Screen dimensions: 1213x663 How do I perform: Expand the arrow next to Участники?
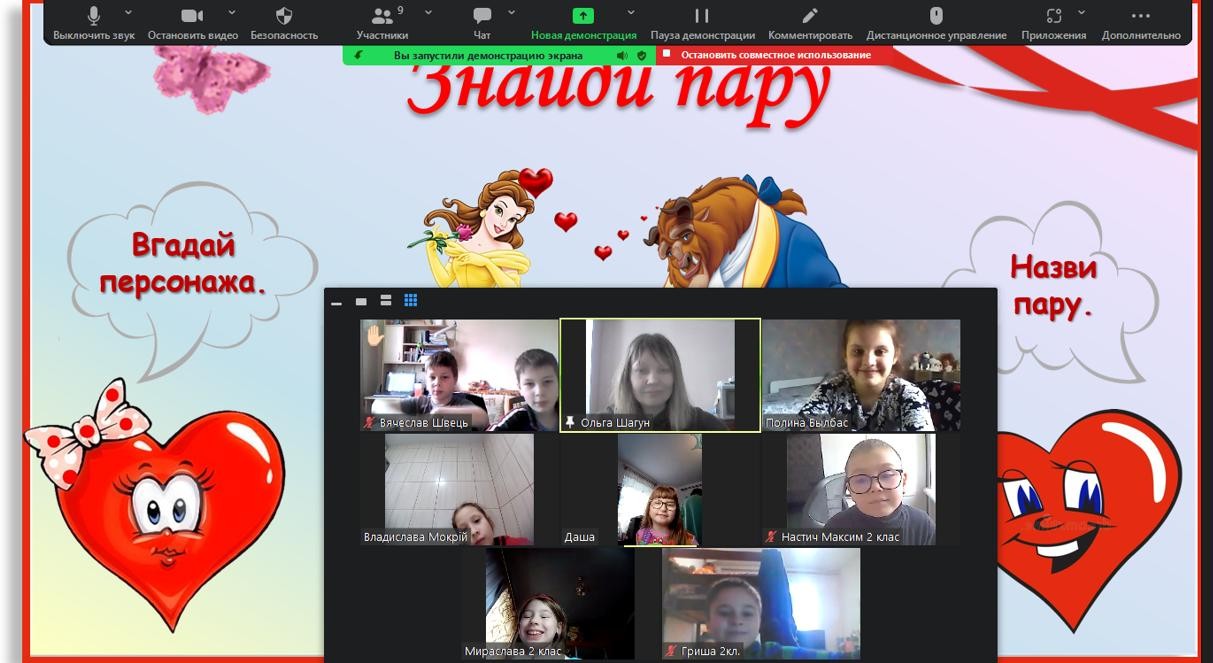click(429, 13)
